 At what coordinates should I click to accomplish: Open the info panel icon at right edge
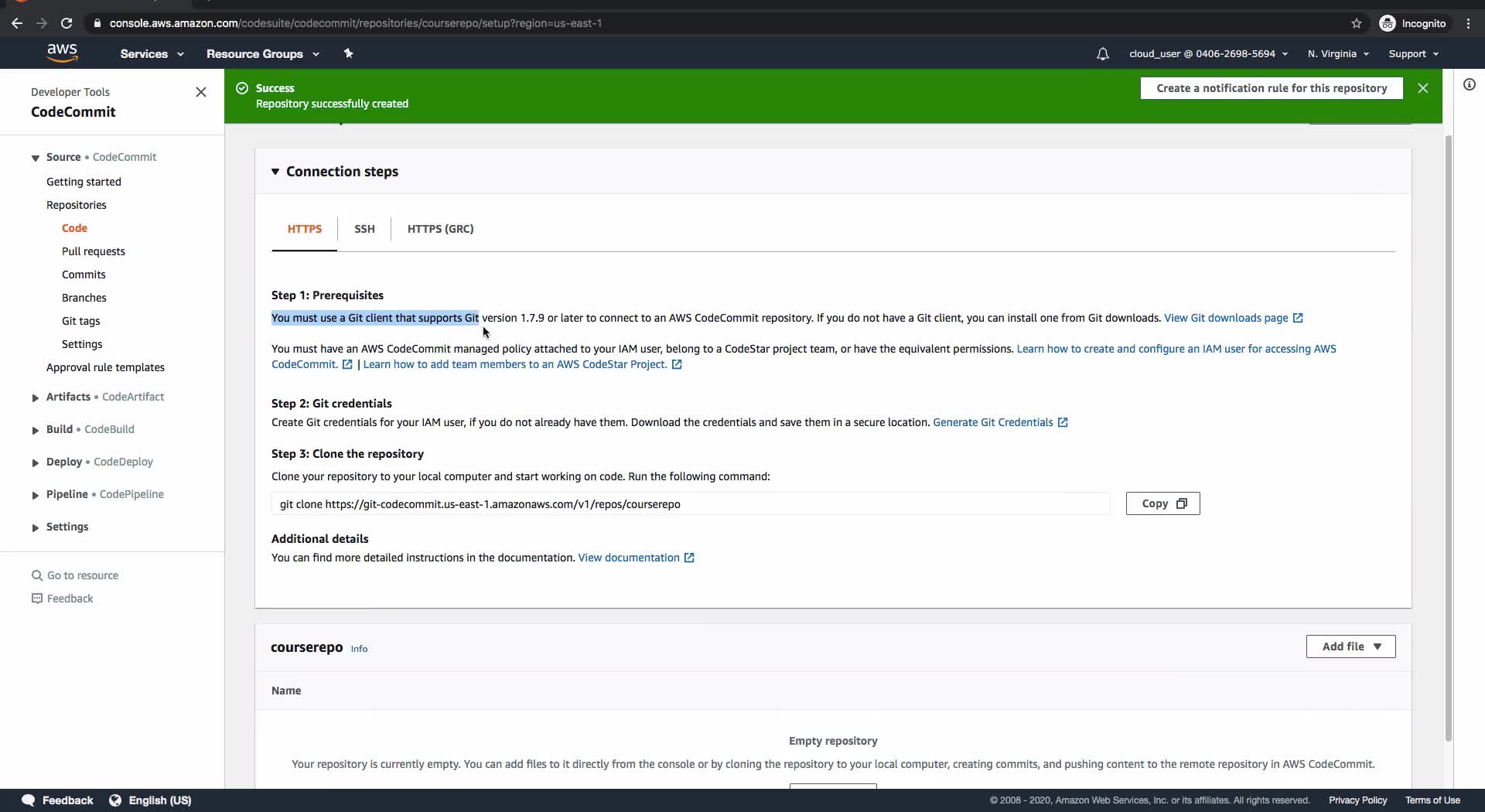tap(1469, 84)
